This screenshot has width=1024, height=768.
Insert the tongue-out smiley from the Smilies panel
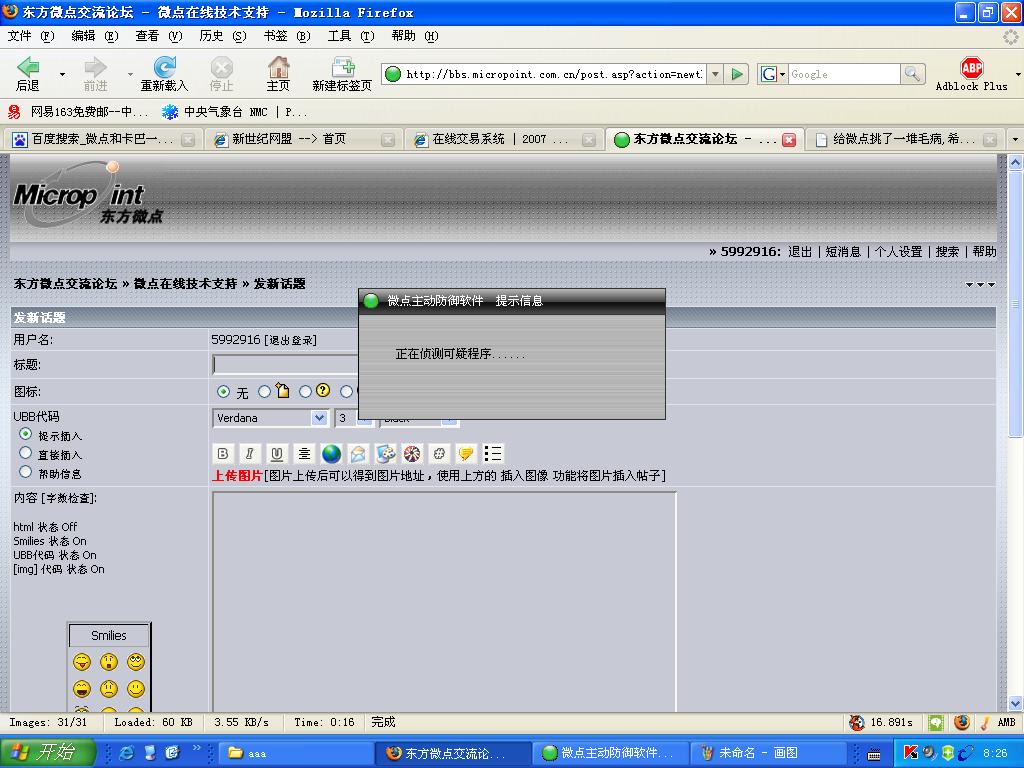82,662
